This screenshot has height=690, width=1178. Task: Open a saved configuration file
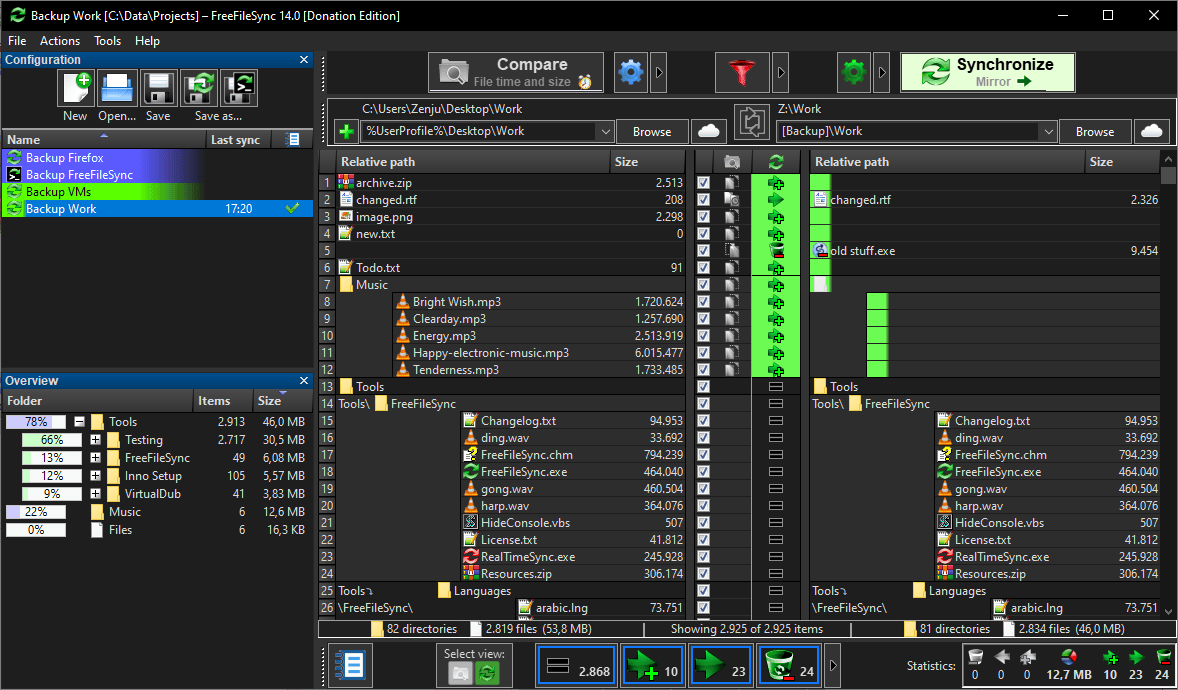point(117,89)
